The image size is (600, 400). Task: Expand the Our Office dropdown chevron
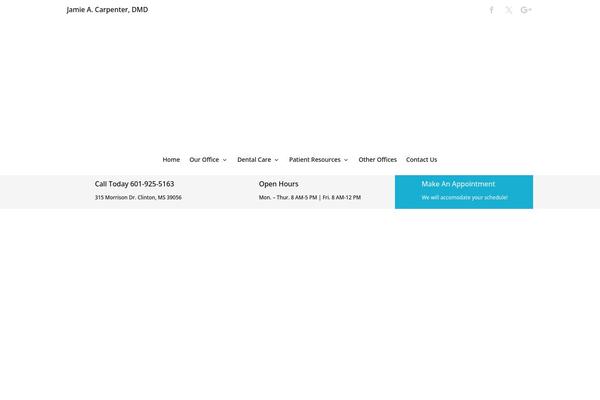click(225, 160)
